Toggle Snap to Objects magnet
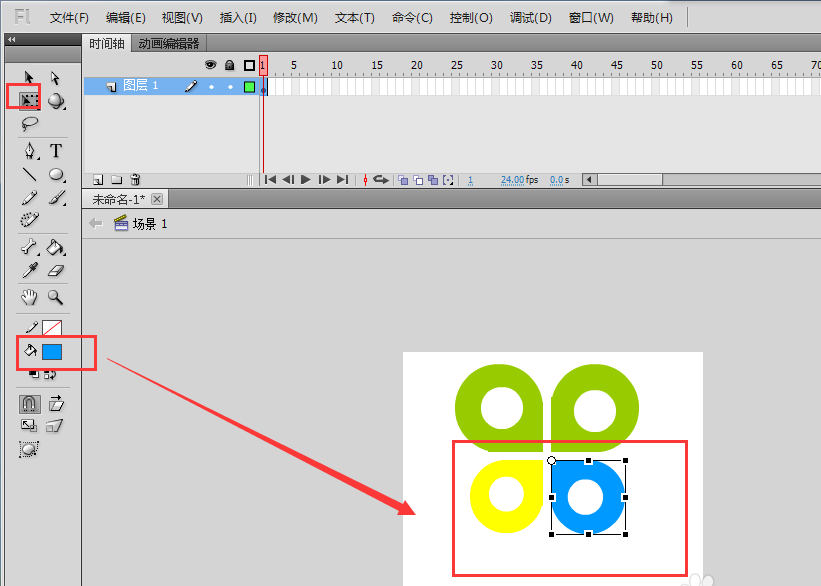Screen dimensions: 821x586 (x=29, y=404)
